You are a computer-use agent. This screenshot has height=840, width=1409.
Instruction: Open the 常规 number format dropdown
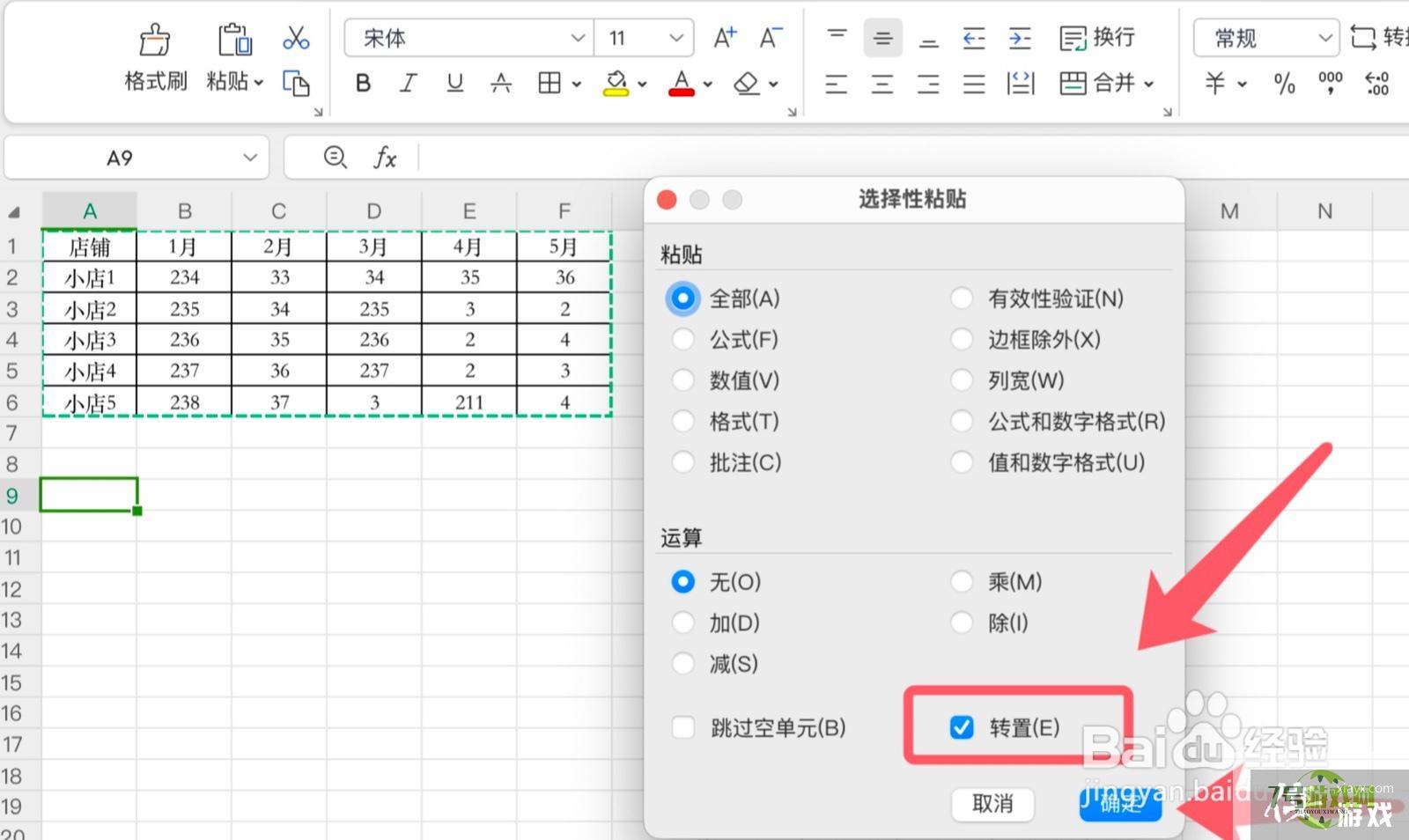pos(1324,38)
